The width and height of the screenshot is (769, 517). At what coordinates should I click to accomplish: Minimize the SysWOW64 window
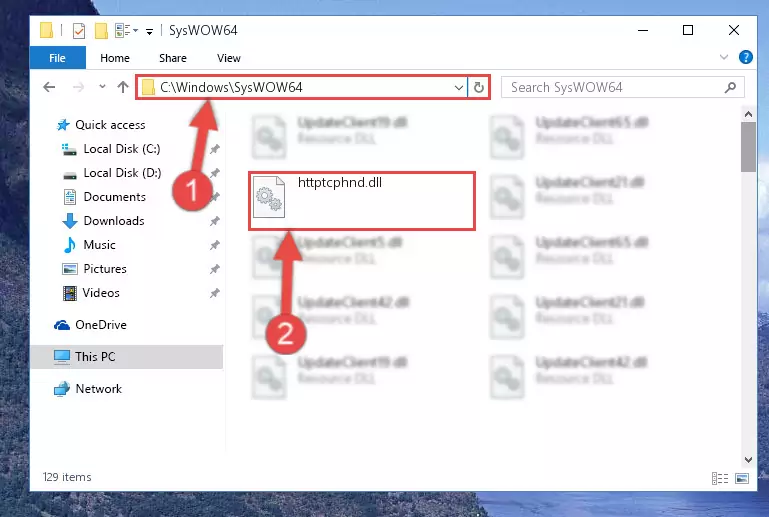coord(643,30)
